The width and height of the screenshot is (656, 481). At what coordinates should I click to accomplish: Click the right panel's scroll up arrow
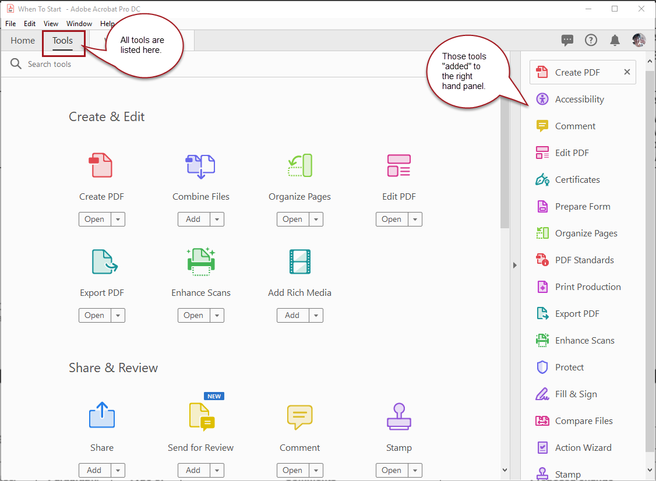(x=650, y=61)
